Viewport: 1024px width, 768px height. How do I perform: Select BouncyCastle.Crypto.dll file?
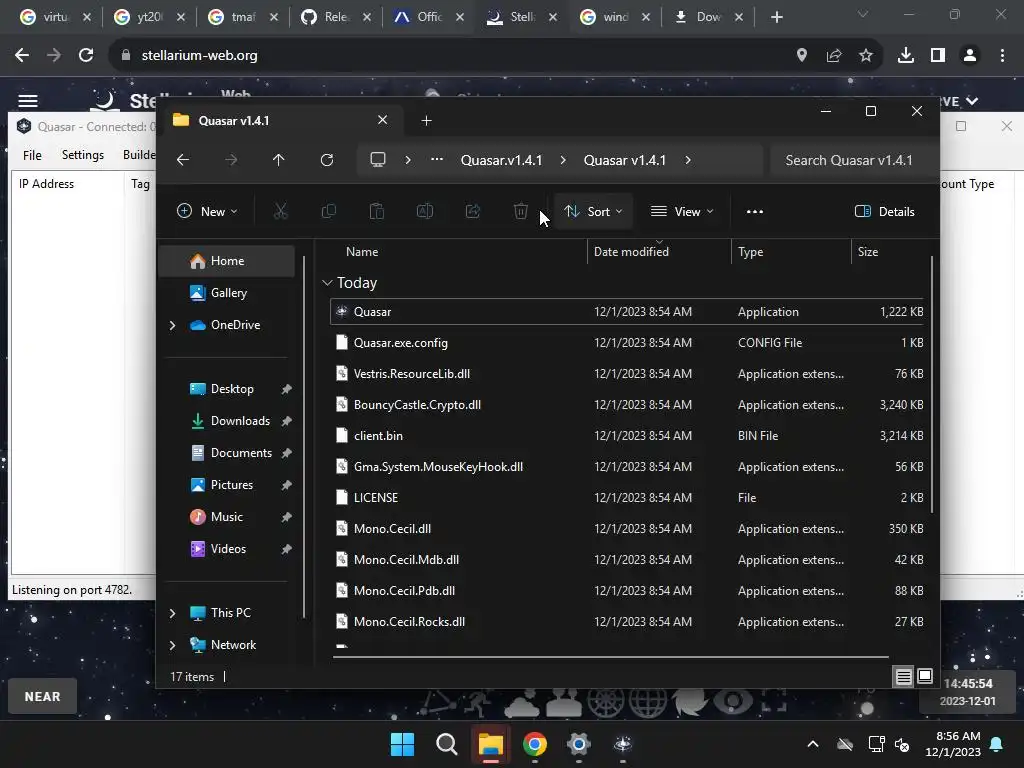627,405
